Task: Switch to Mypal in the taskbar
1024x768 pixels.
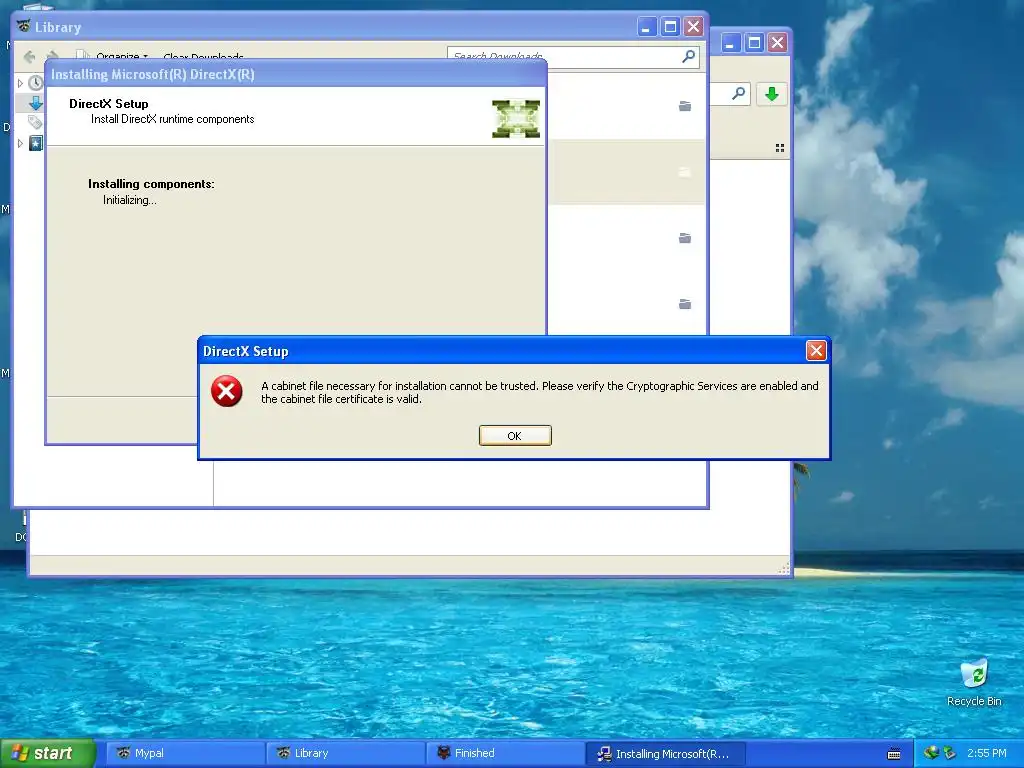Action: point(185,753)
